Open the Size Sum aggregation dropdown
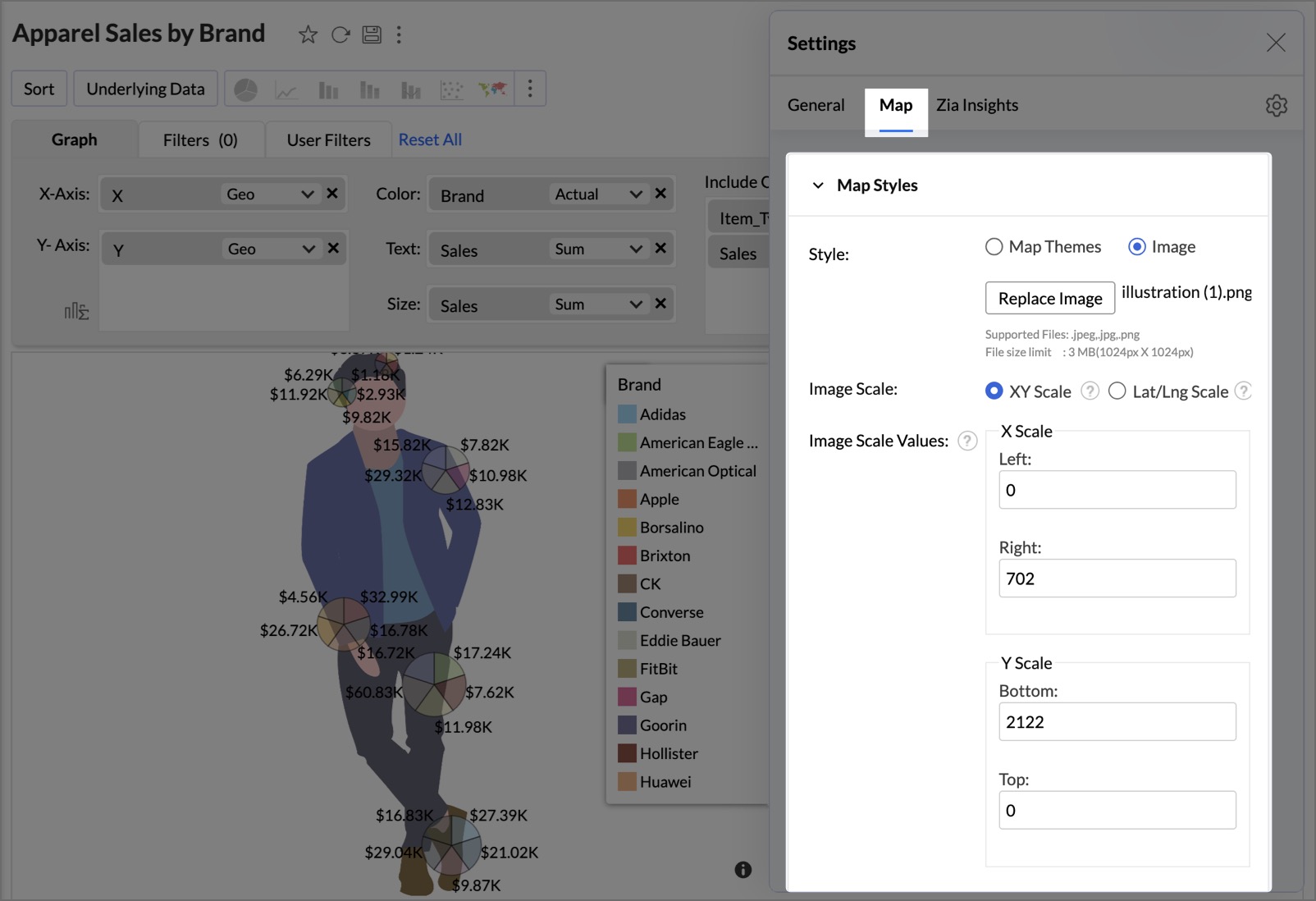The height and width of the screenshot is (901, 1316). click(598, 304)
